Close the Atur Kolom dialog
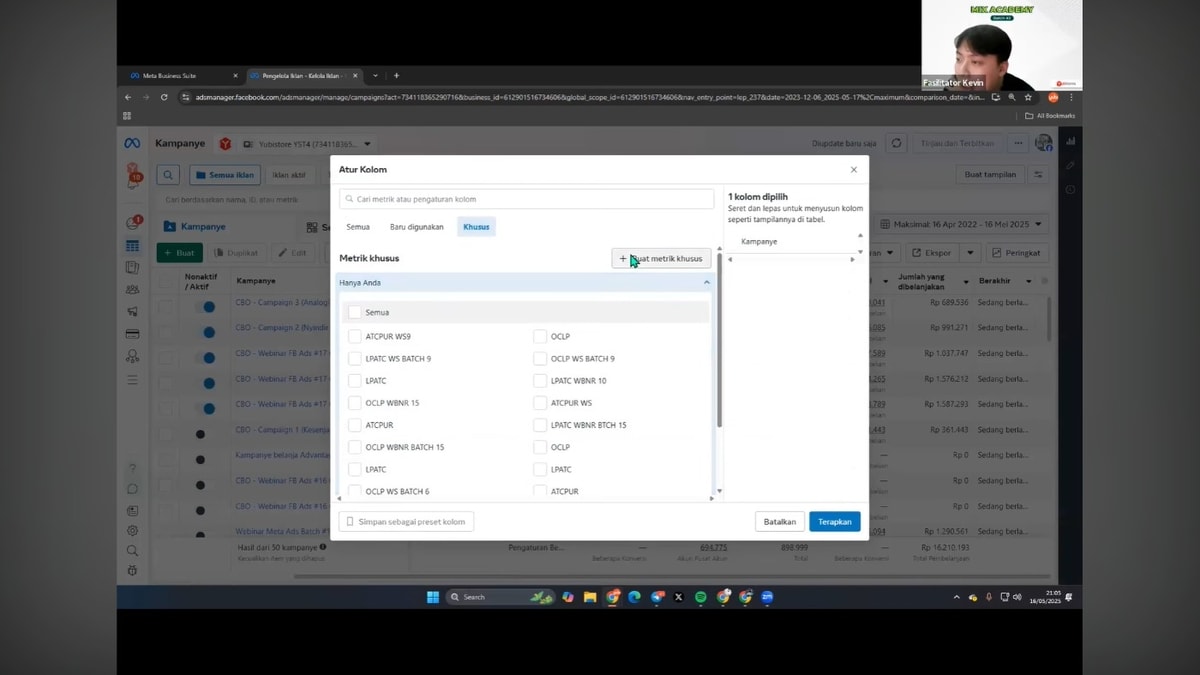Viewport: 1200px width, 675px height. (x=853, y=170)
